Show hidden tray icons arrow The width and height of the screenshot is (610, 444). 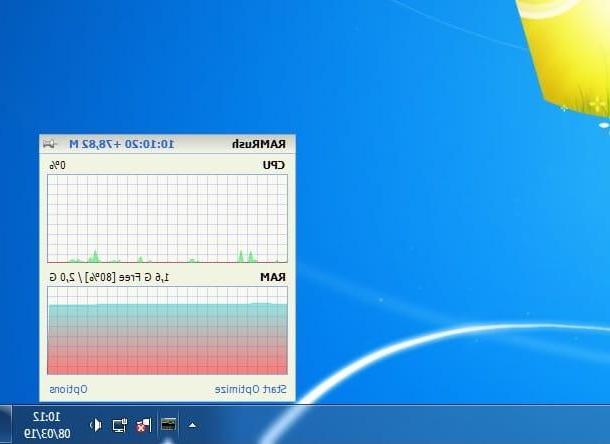click(x=192, y=425)
